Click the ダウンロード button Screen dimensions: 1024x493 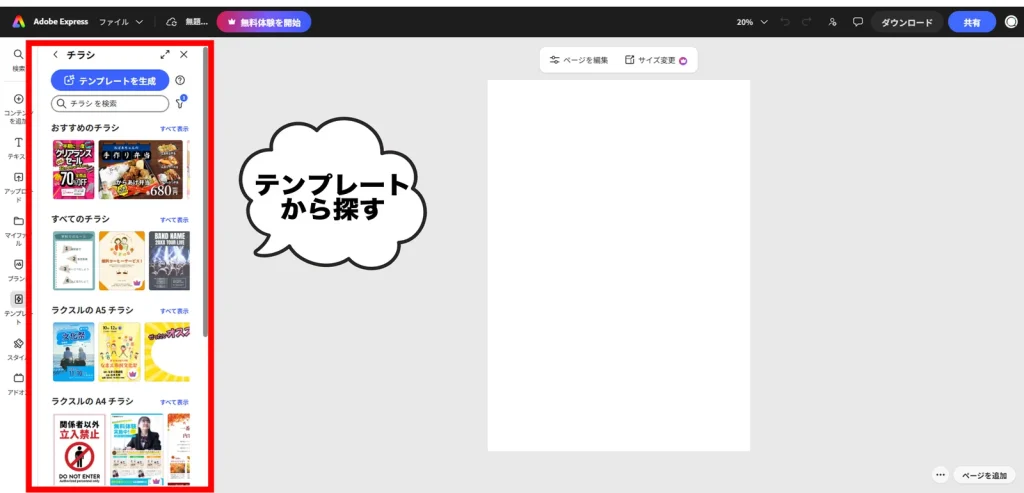tap(907, 22)
